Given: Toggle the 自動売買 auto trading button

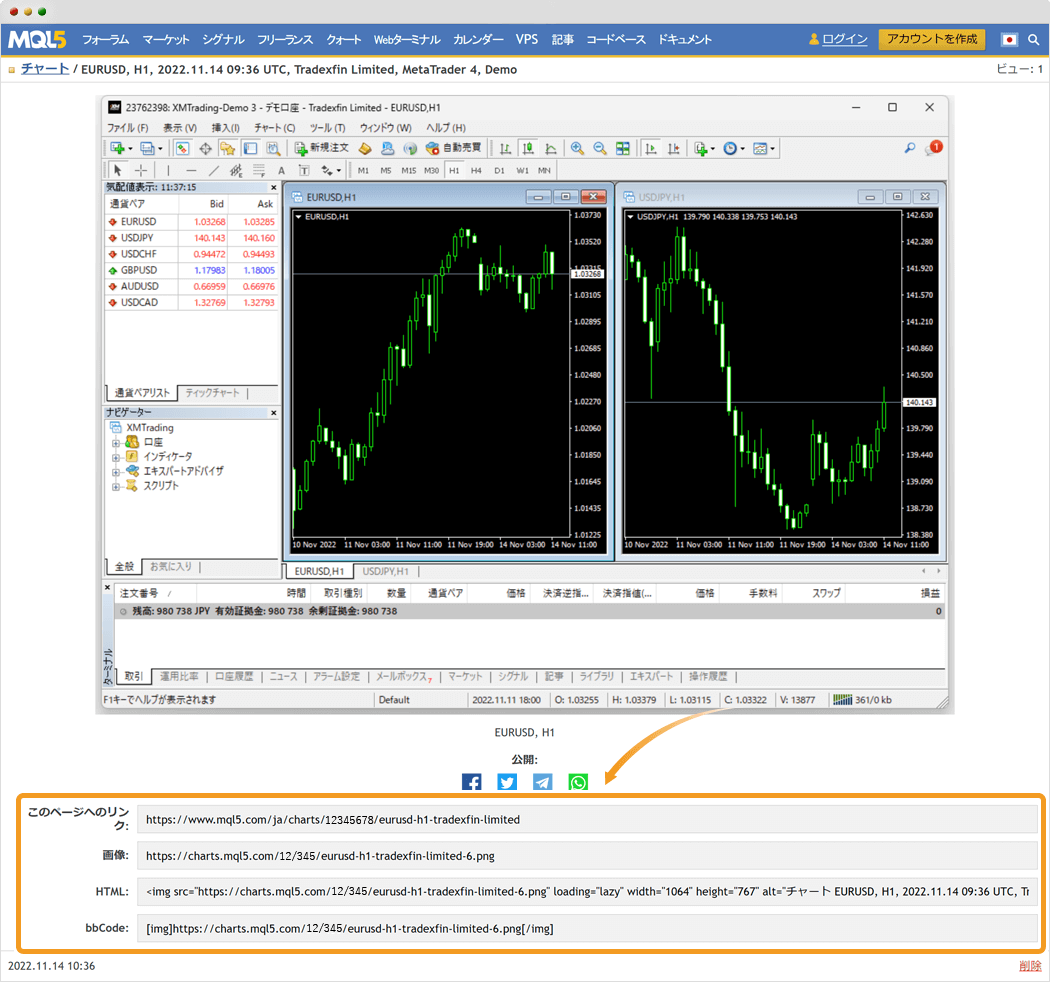Looking at the screenshot, I should point(454,148).
